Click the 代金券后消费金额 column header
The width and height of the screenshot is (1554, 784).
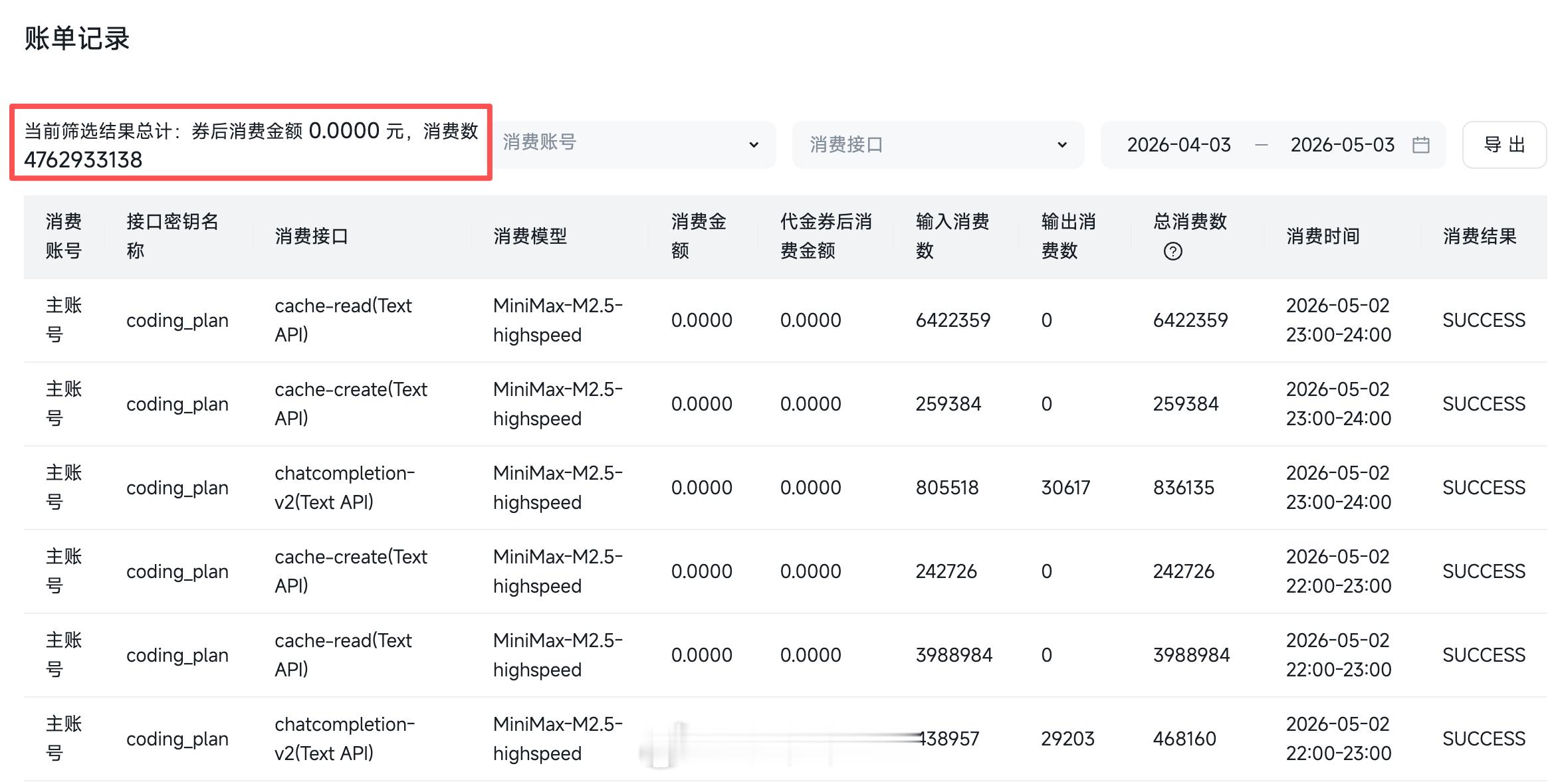coord(826,237)
